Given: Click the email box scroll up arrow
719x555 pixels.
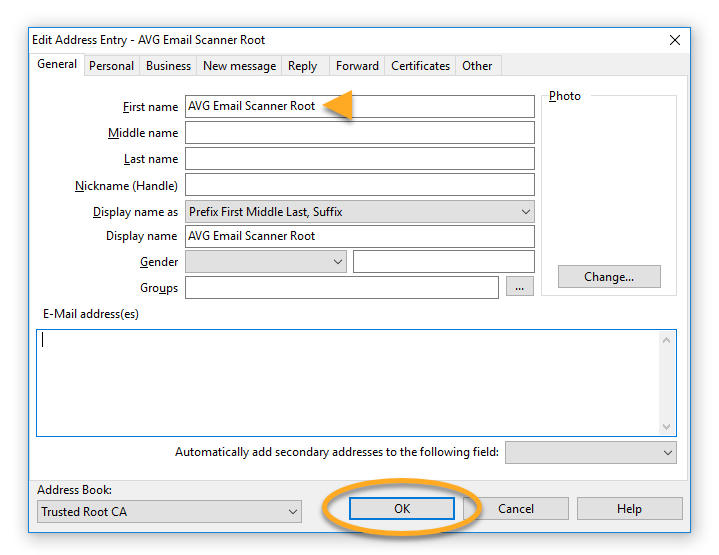Looking at the screenshot, I should (x=667, y=340).
